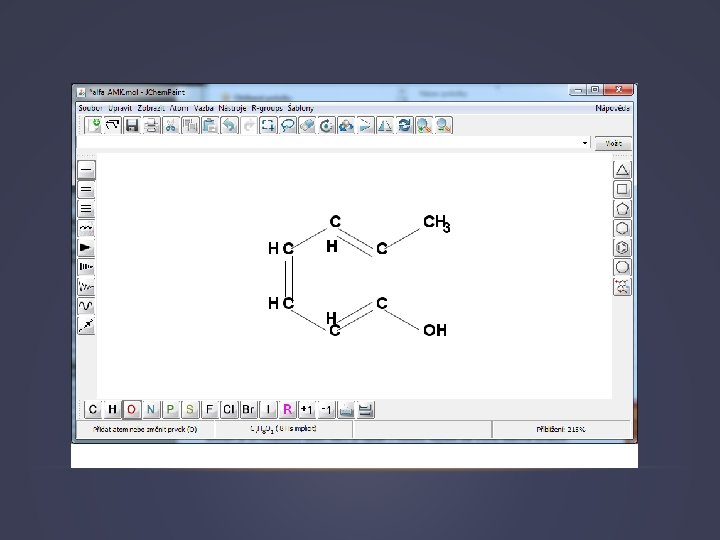Image resolution: width=720 pixels, height=540 pixels.
Task: Click the enter element symbol icon
Action: click(x=365, y=409)
